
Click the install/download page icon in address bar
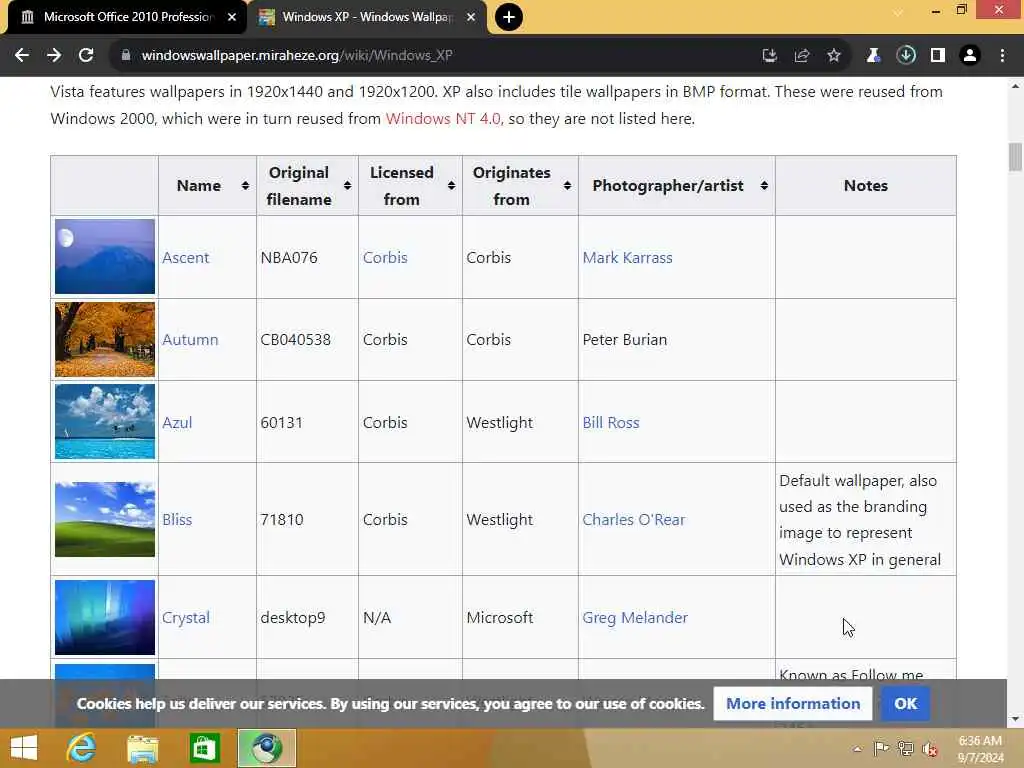(x=770, y=56)
